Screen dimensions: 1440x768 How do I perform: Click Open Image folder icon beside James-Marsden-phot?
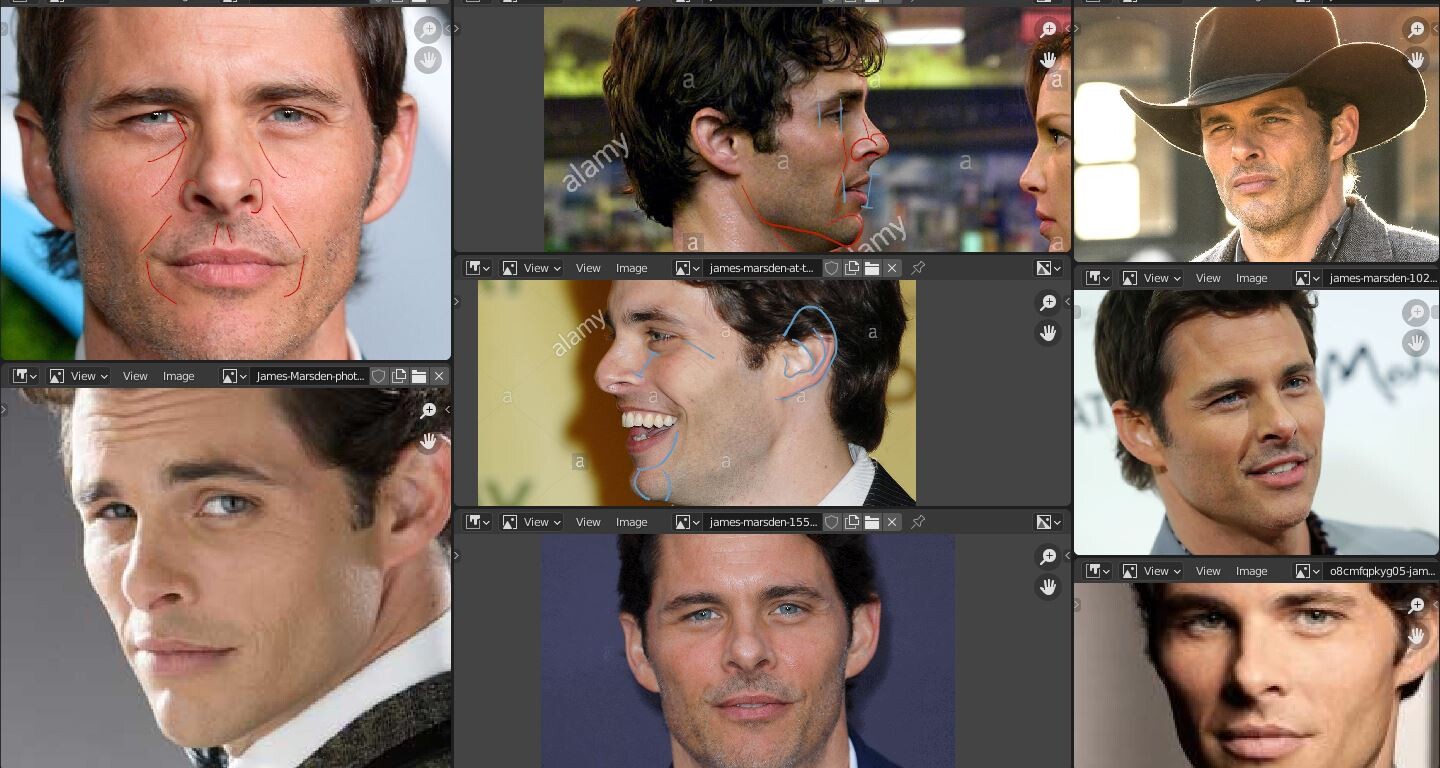pos(419,376)
